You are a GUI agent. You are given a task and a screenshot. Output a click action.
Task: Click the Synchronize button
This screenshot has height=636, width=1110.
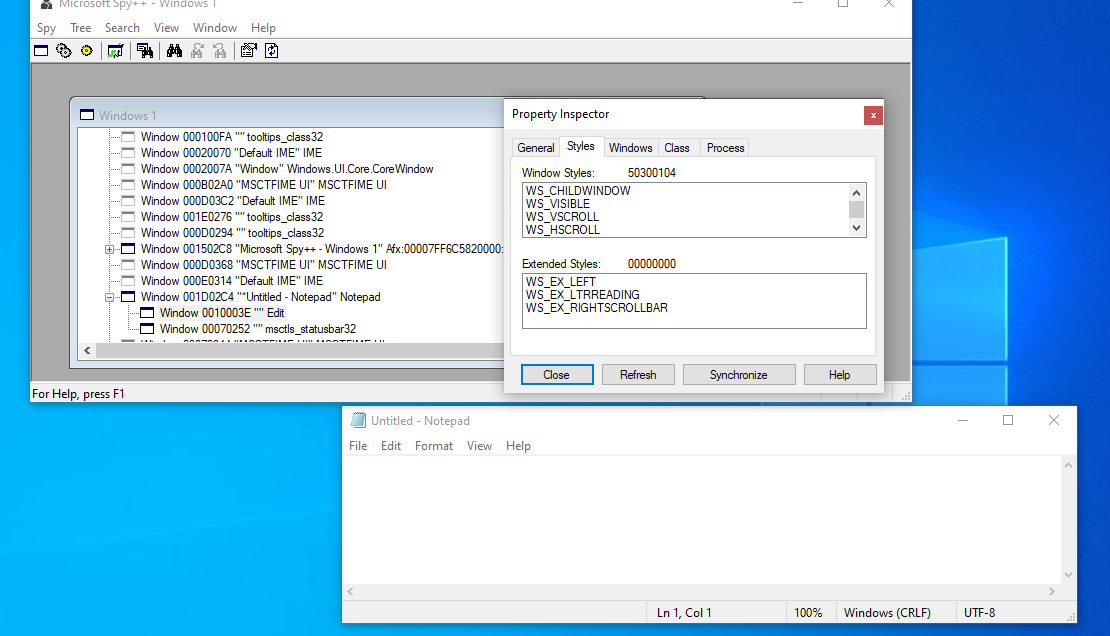(x=738, y=375)
